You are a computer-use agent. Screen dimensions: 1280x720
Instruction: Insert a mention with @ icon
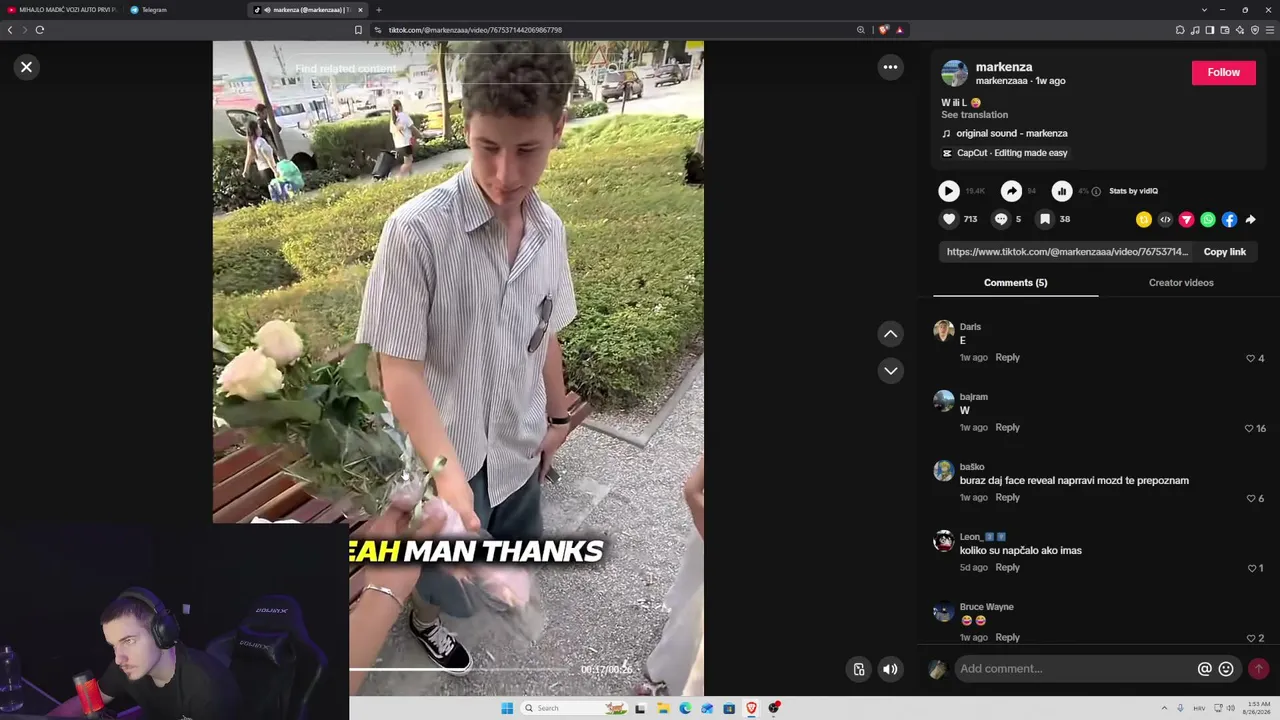[x=1205, y=669]
